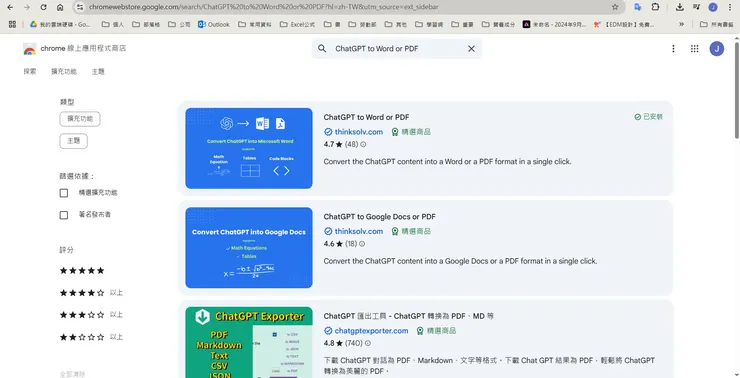Open ChatGPT to Word or PDF thumbnail
This screenshot has height=378, width=740.
[249, 148]
